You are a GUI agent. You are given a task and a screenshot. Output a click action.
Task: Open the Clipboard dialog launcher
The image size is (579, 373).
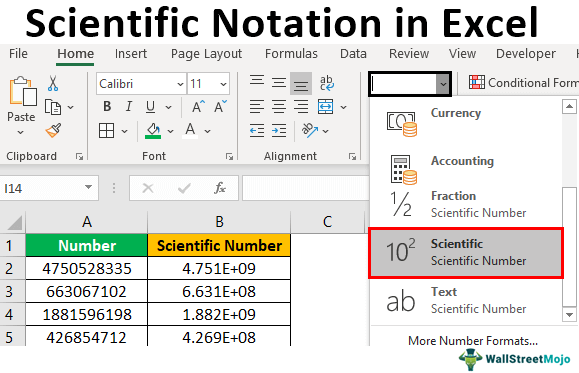[x=79, y=157]
